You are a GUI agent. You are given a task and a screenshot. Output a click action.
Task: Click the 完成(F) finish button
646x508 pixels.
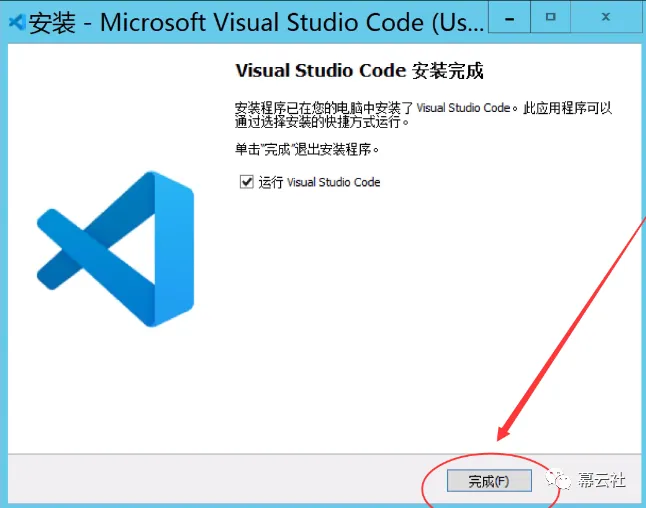tap(489, 480)
